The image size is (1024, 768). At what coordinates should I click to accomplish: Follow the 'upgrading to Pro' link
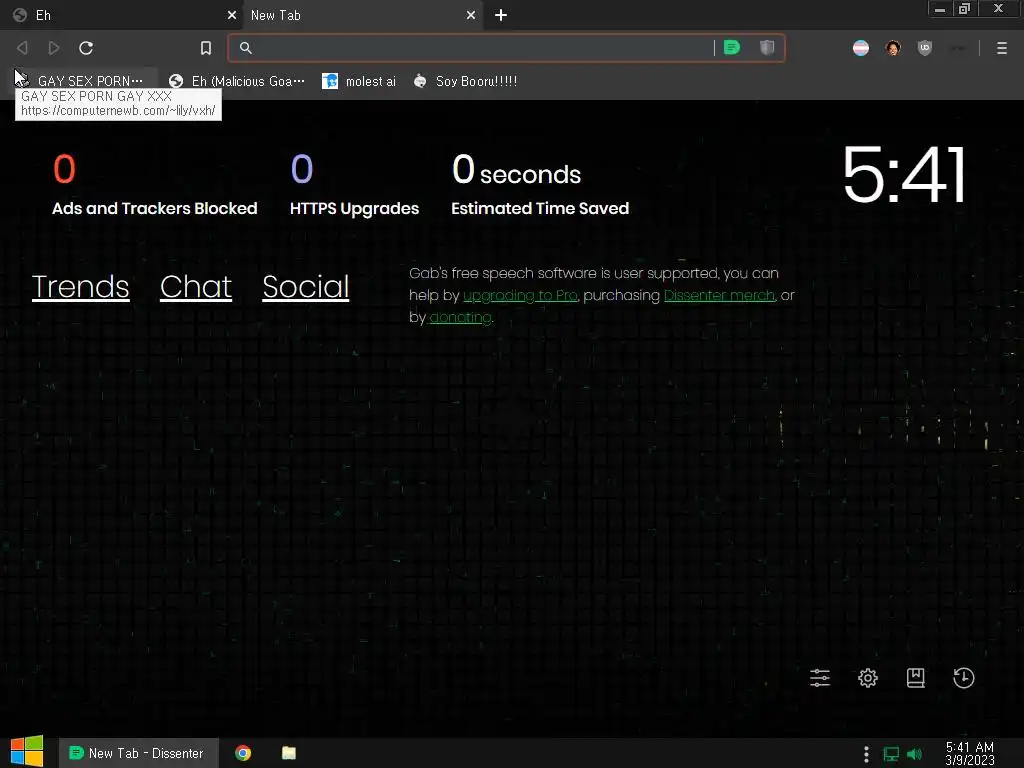pyautogui.click(x=520, y=295)
